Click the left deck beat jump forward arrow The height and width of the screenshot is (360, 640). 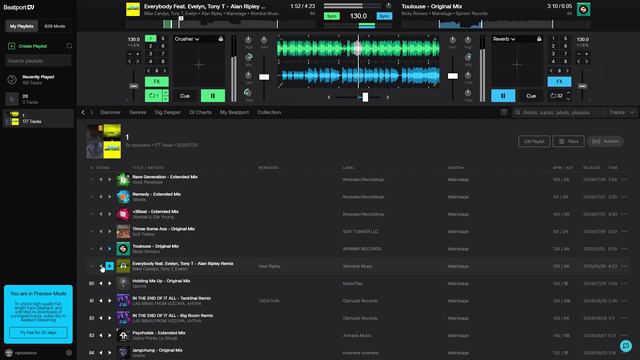pos(164,71)
